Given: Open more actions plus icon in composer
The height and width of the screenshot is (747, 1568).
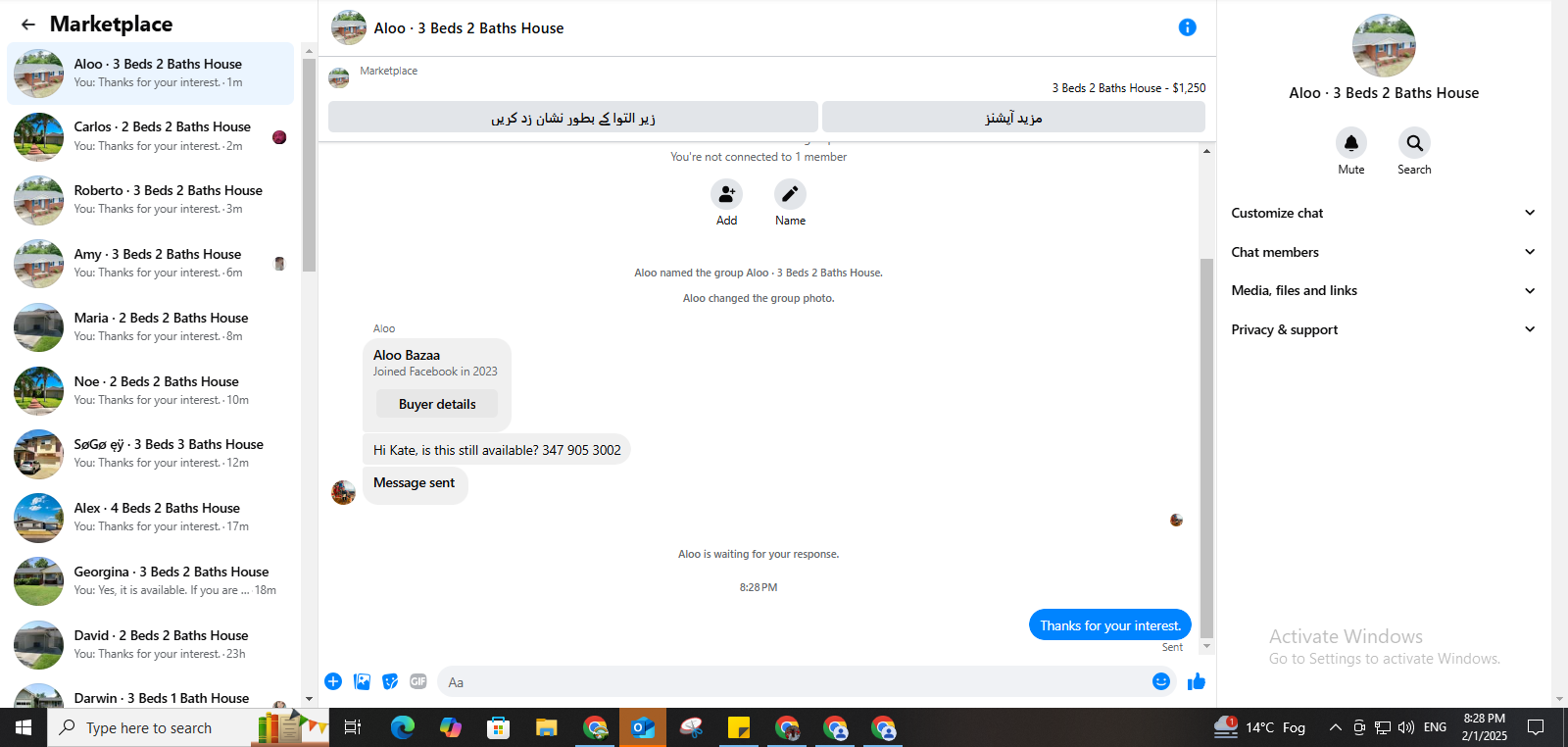Looking at the screenshot, I should point(333,681).
